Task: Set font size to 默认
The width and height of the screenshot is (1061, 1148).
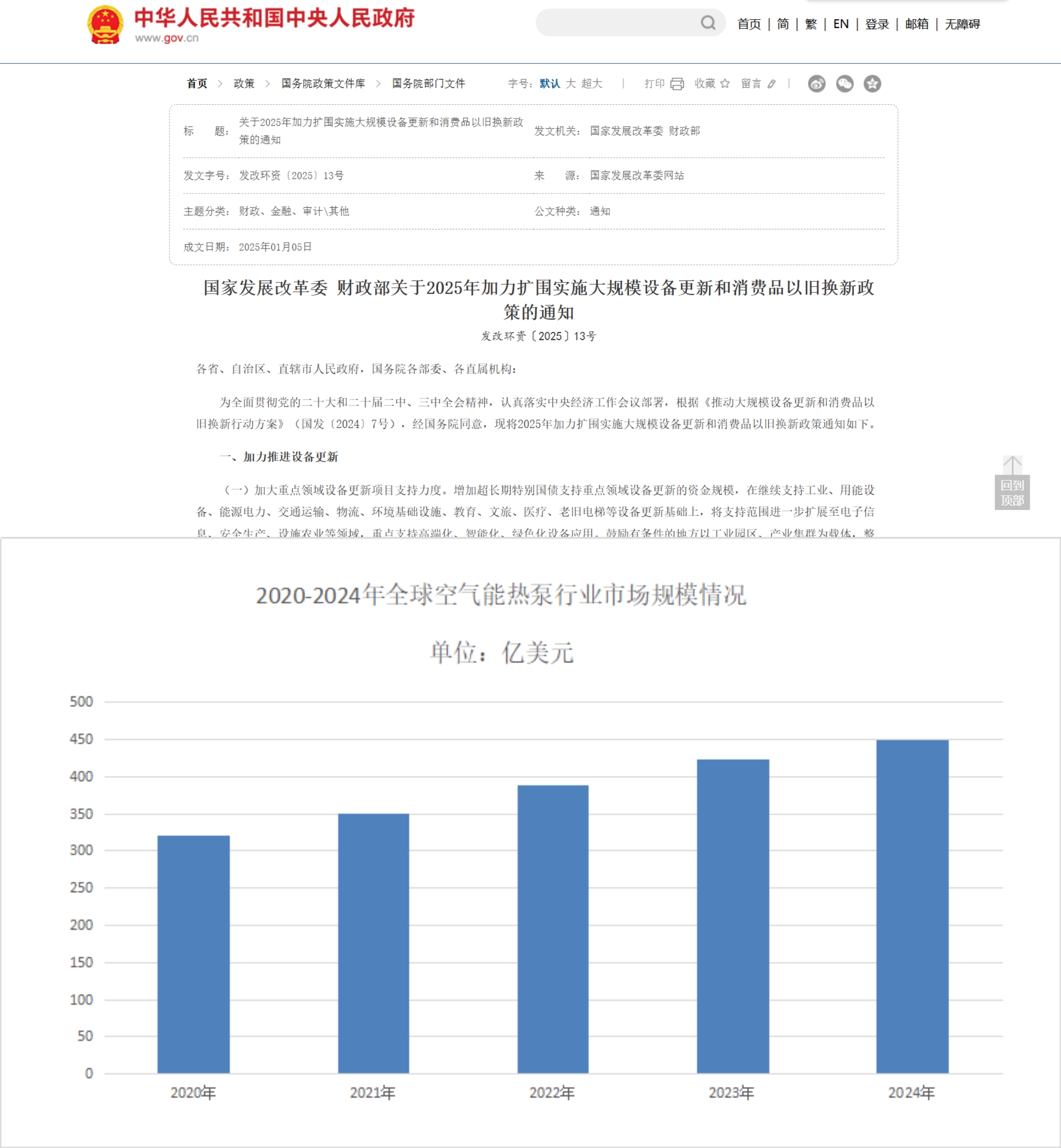Action: 550,84
